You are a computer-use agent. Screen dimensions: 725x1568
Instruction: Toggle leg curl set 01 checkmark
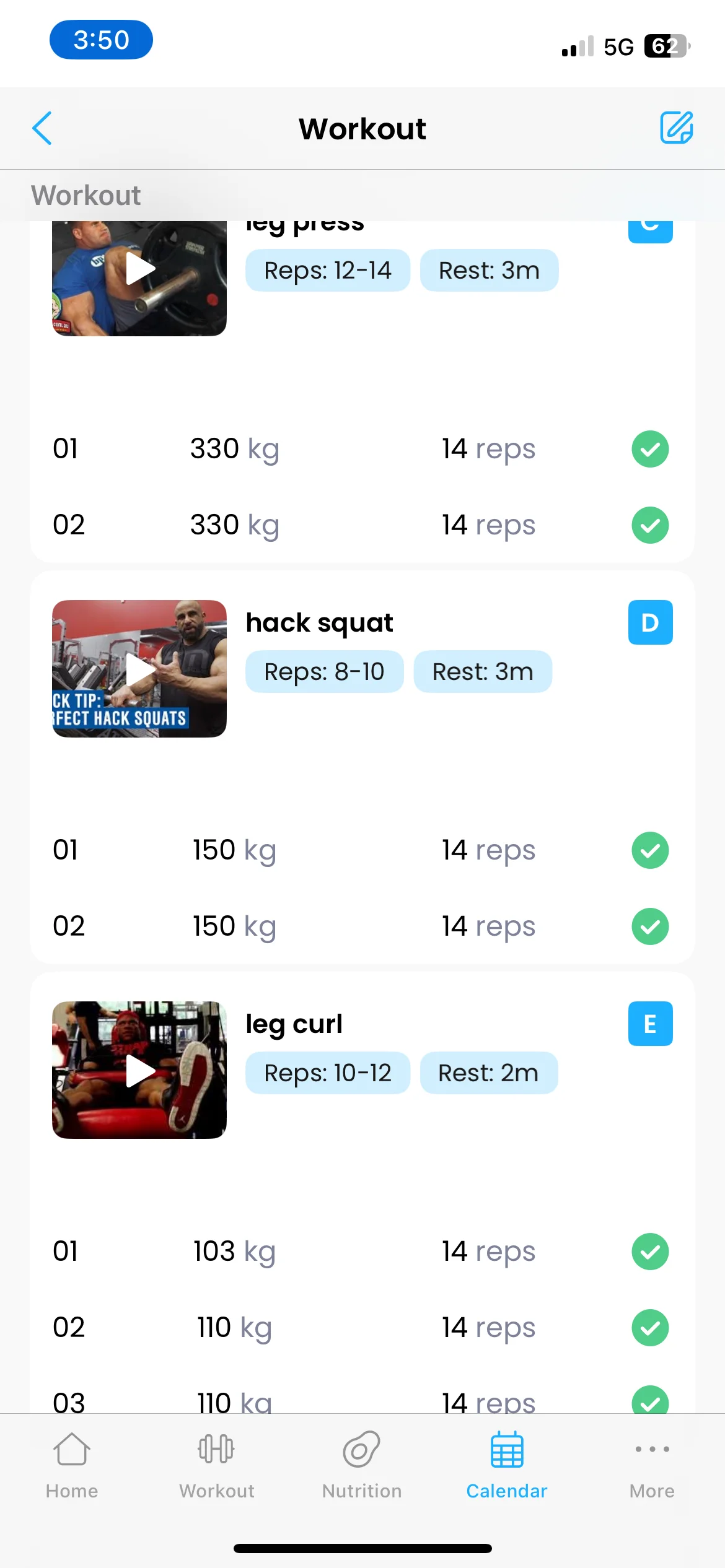point(650,1252)
